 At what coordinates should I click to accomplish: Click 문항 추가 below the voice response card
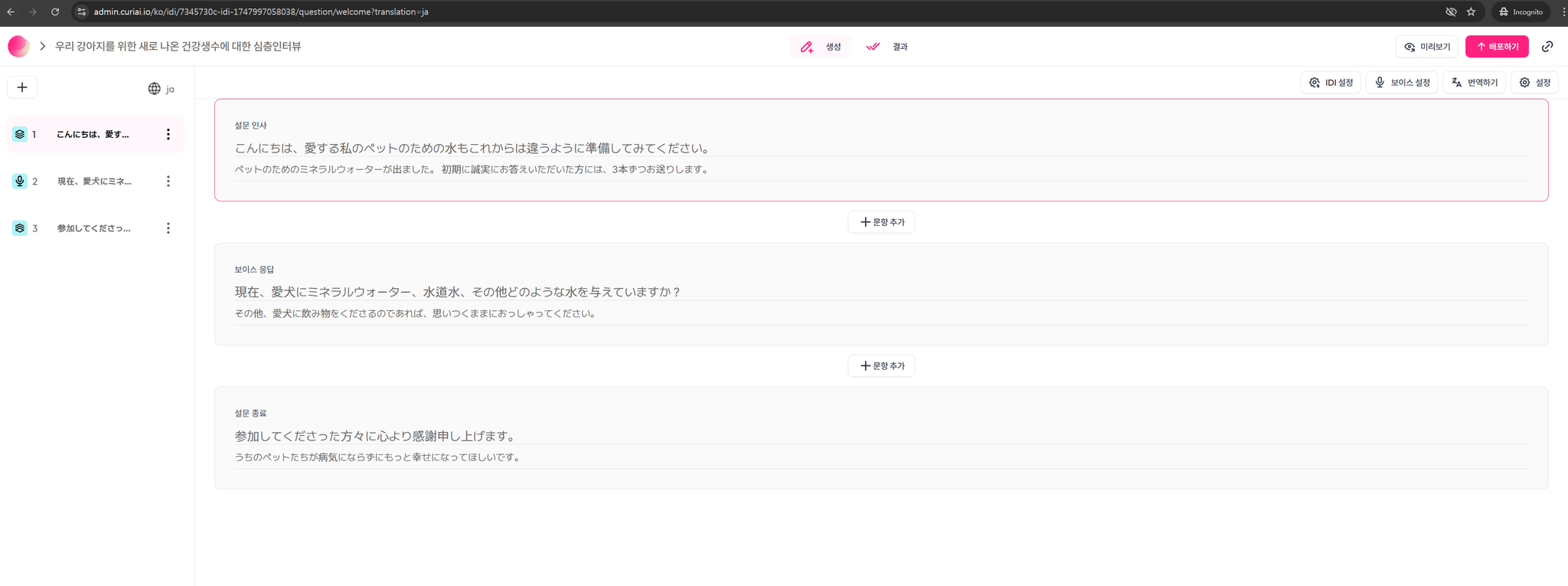(x=881, y=366)
